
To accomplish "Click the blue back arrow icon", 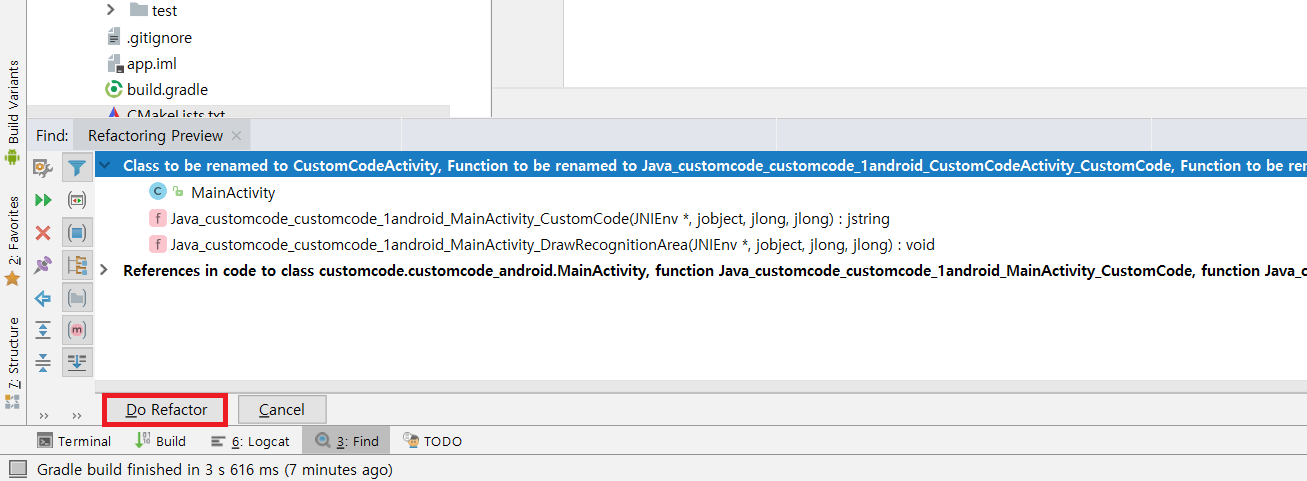I will 43,298.
